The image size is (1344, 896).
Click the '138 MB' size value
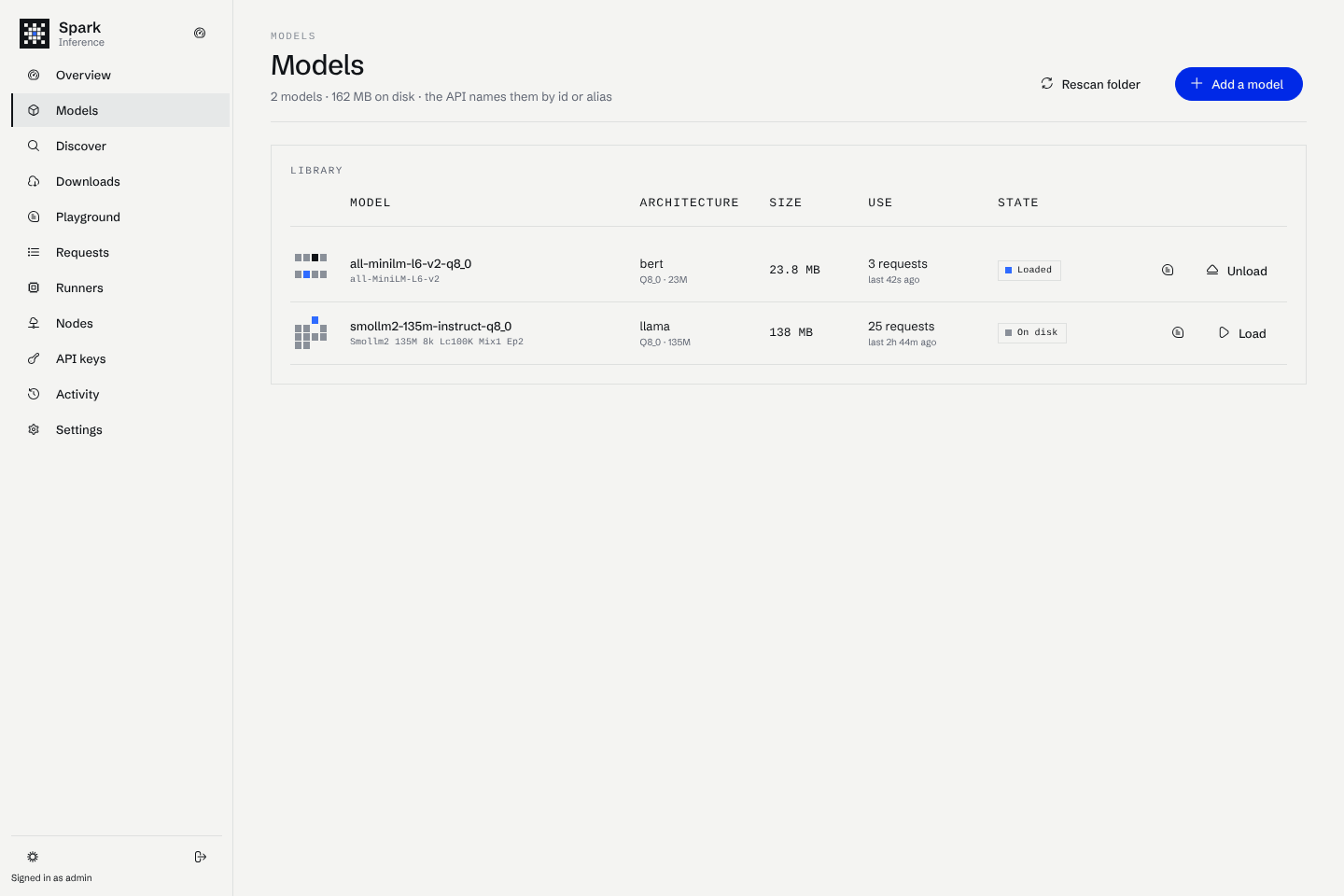tap(791, 332)
